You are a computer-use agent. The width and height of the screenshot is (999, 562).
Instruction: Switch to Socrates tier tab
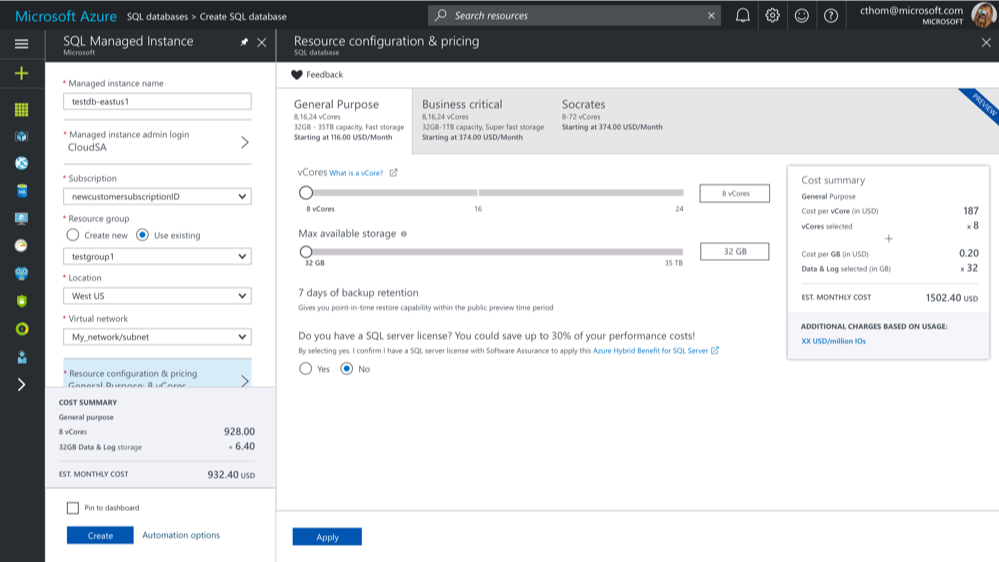tap(612, 116)
